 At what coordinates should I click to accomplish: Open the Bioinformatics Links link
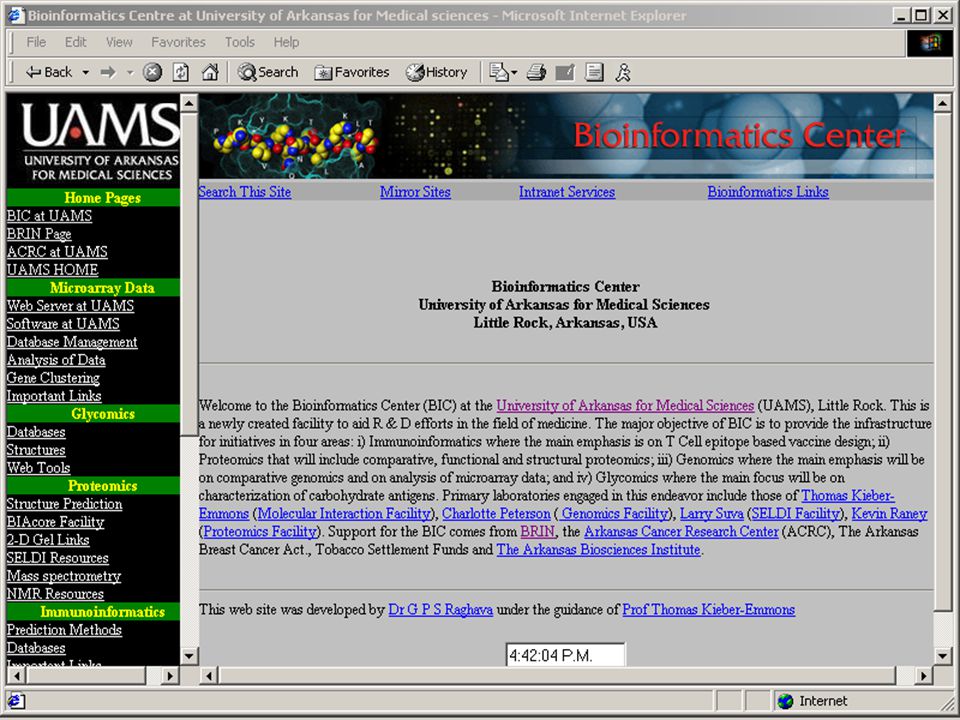768,192
